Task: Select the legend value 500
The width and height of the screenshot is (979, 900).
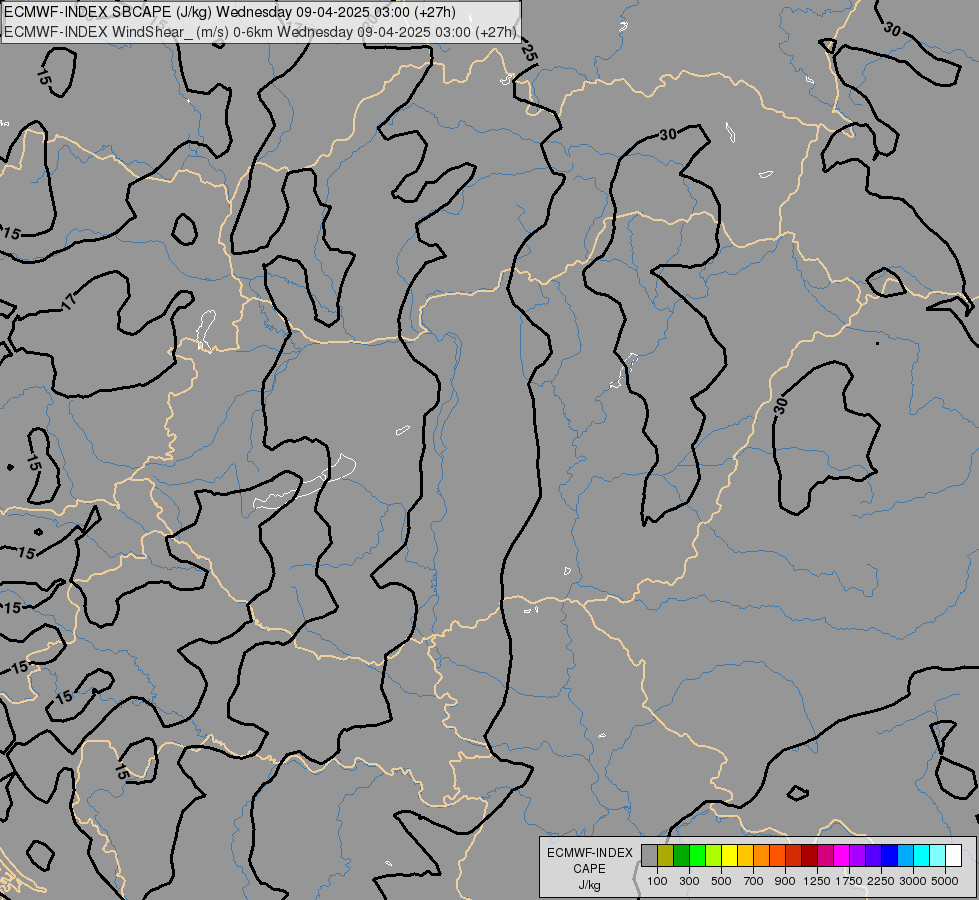Action: pos(721,881)
